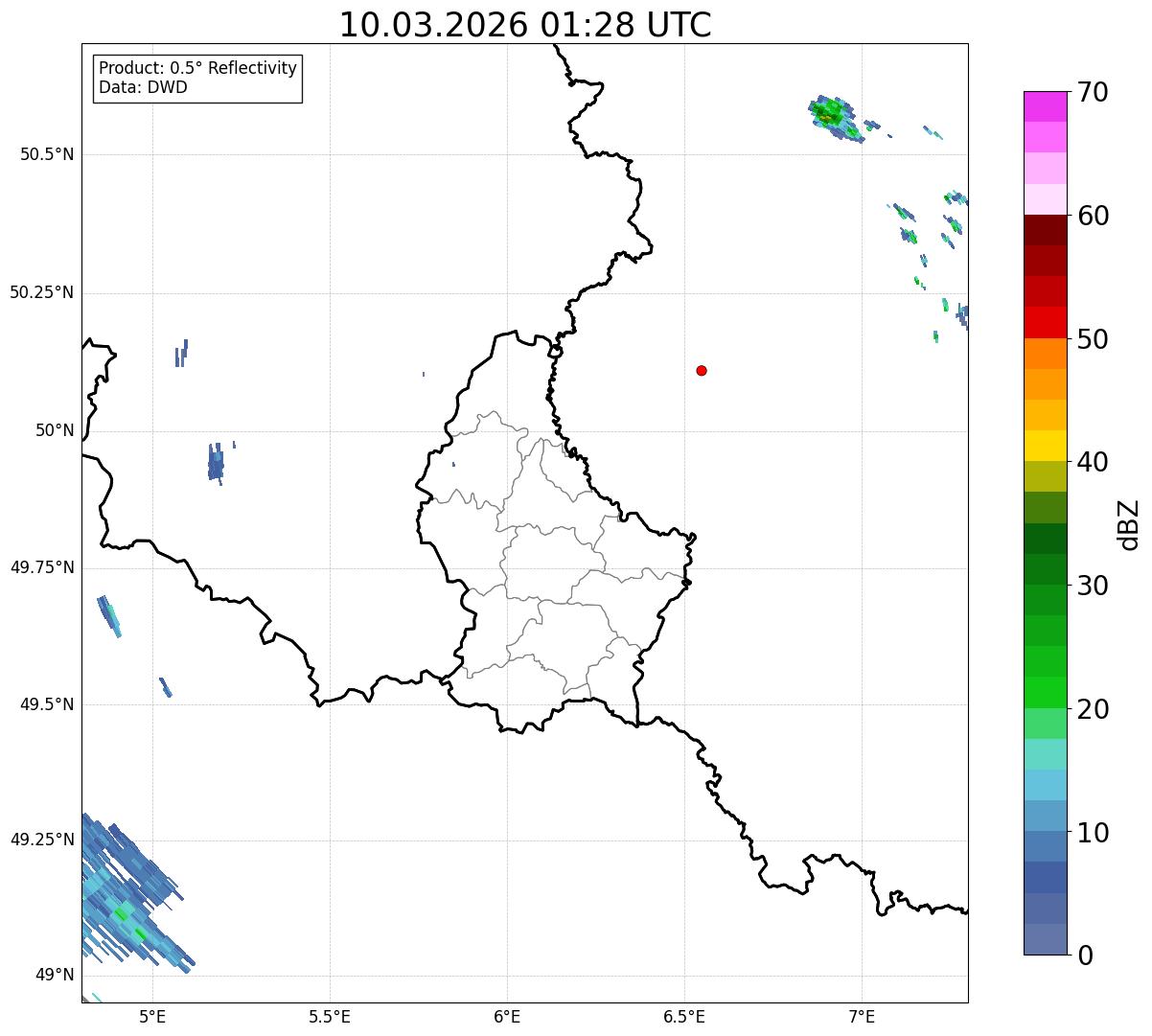Click the 49.75°N latitude label
The image size is (1152, 1036).
click(42, 567)
